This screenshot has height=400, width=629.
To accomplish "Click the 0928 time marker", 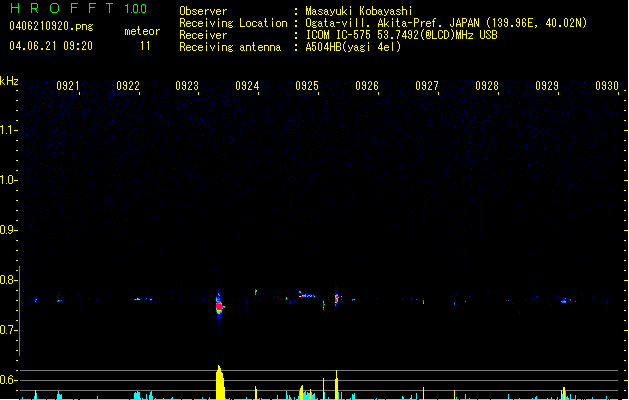I will point(487,86).
